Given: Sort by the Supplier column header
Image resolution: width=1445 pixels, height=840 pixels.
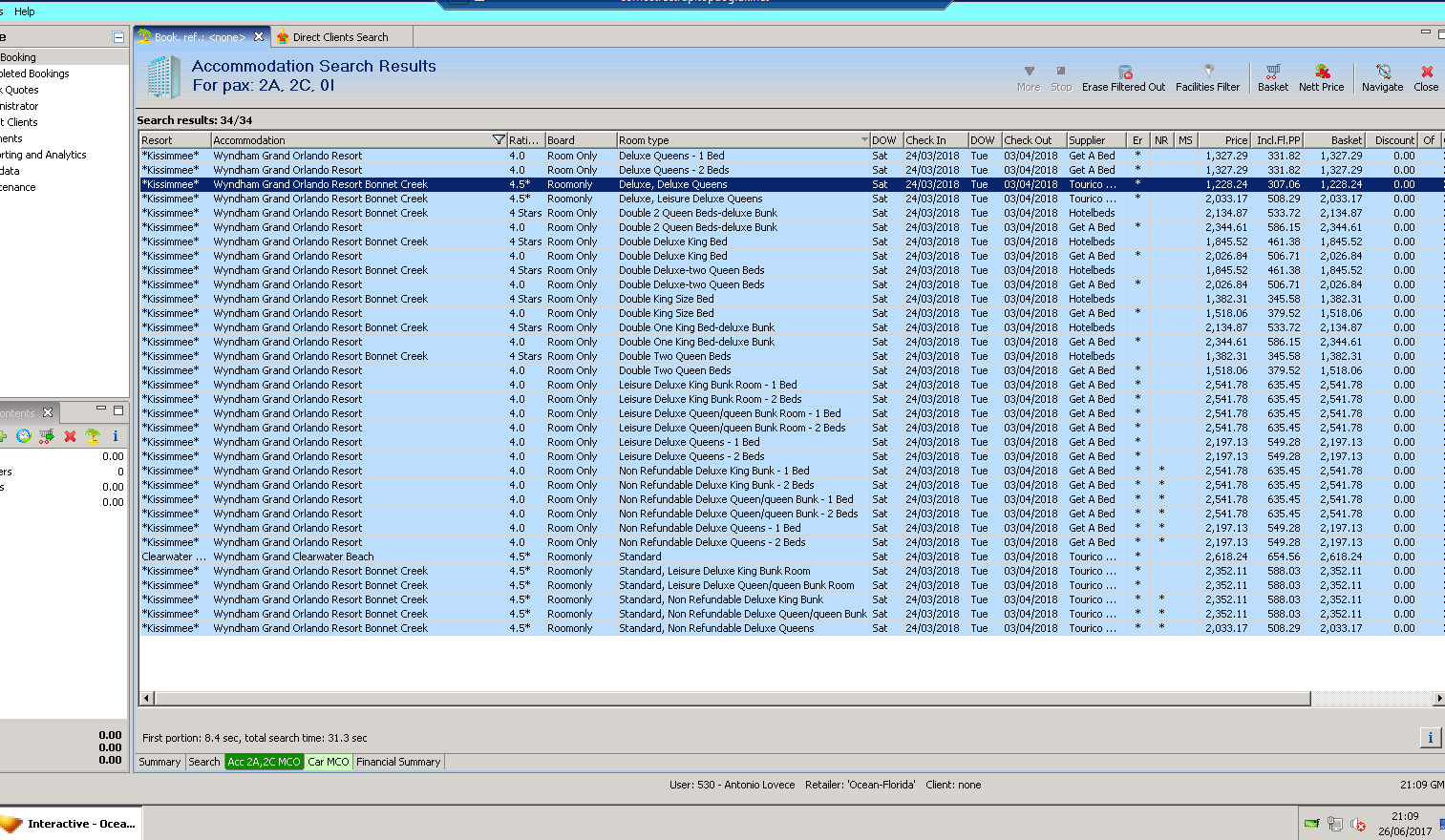Looking at the screenshot, I should [x=1097, y=140].
